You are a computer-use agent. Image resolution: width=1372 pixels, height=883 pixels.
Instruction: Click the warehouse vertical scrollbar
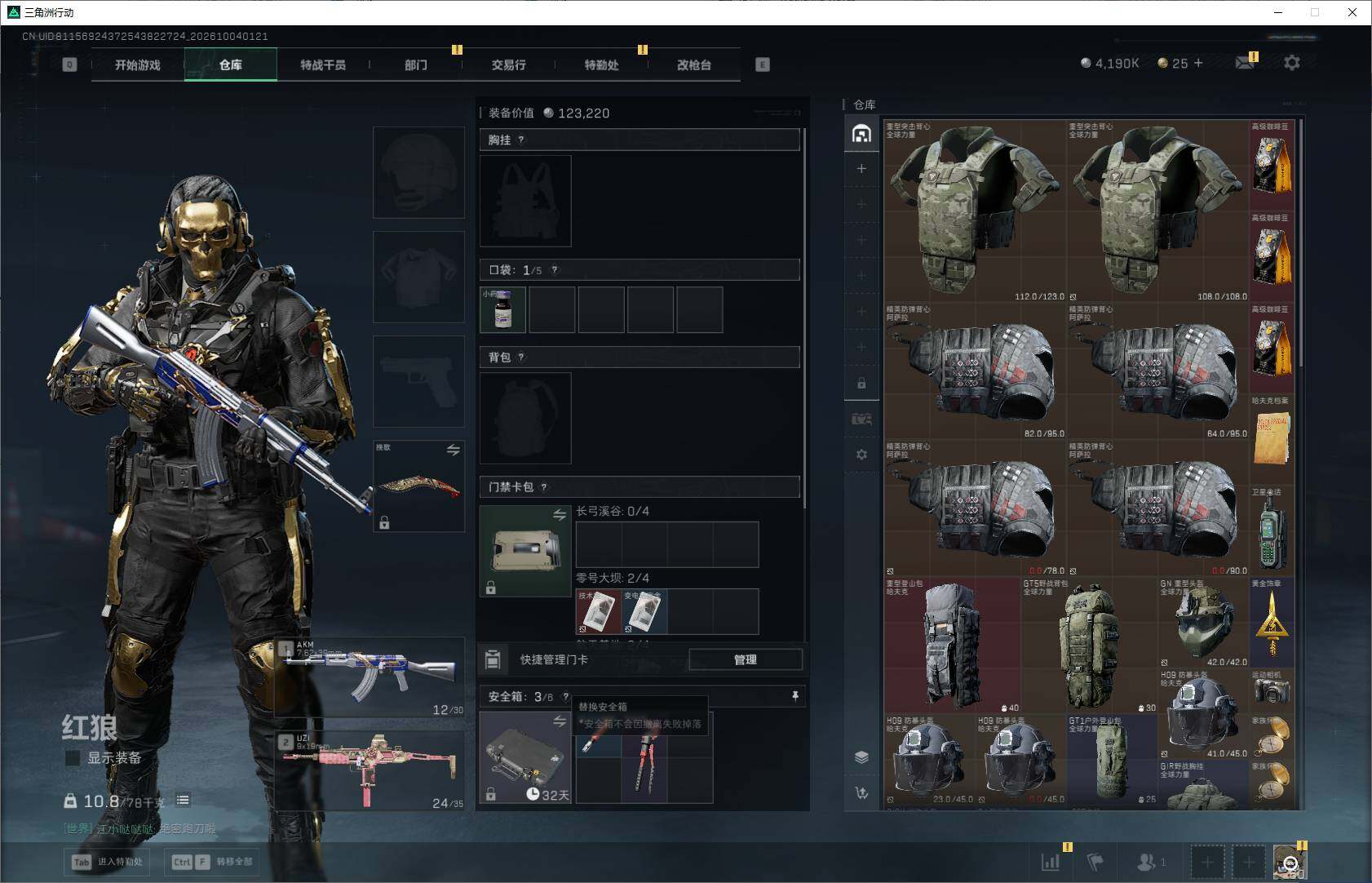point(1301,245)
